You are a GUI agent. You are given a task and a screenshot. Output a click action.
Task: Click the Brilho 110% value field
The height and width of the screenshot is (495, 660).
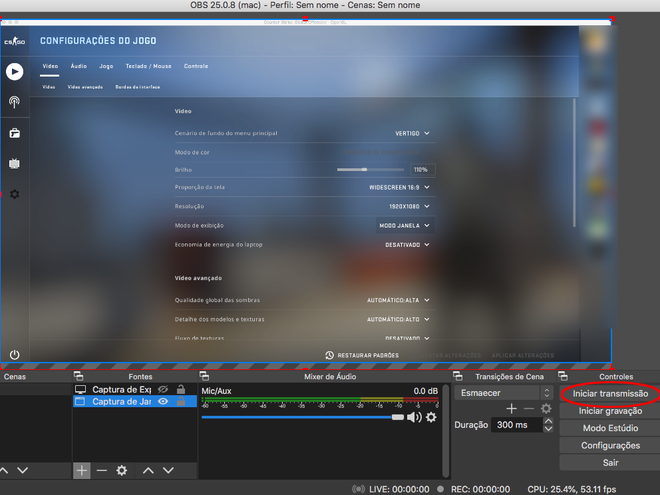pyautogui.click(x=423, y=170)
